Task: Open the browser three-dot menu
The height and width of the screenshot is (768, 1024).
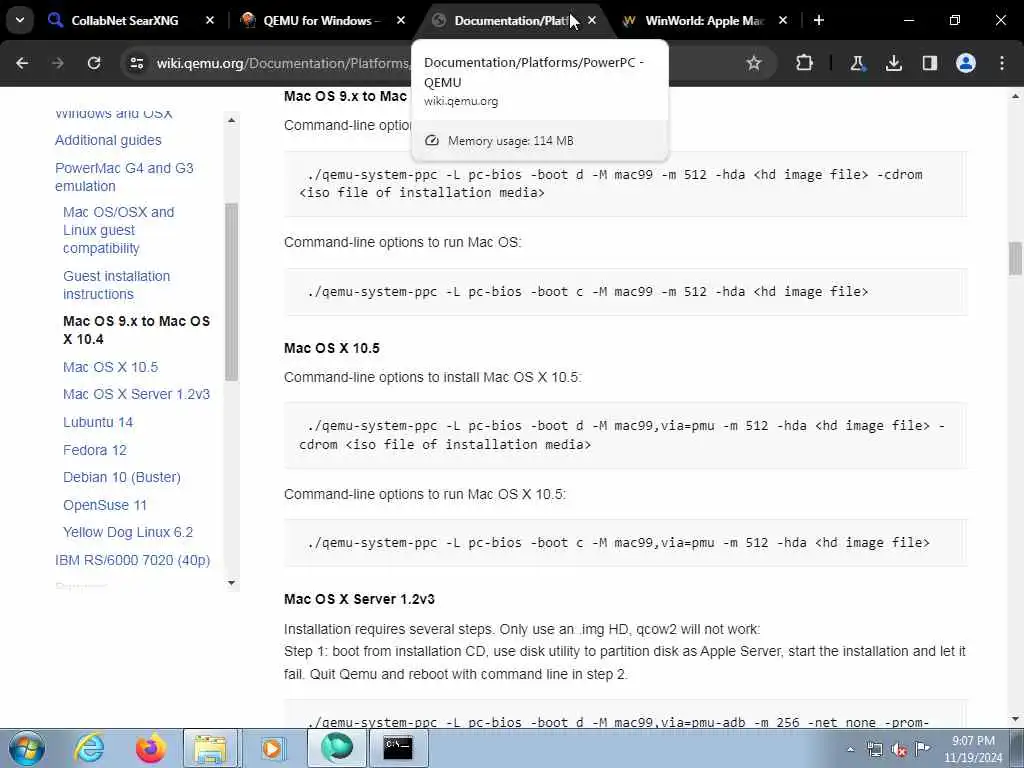Action: tap(1002, 63)
